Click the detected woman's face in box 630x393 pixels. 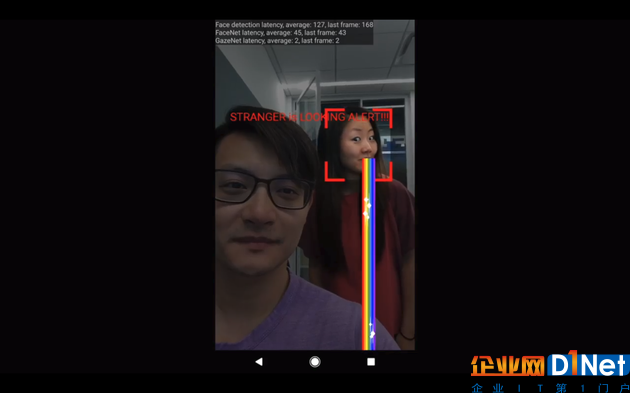(x=358, y=145)
